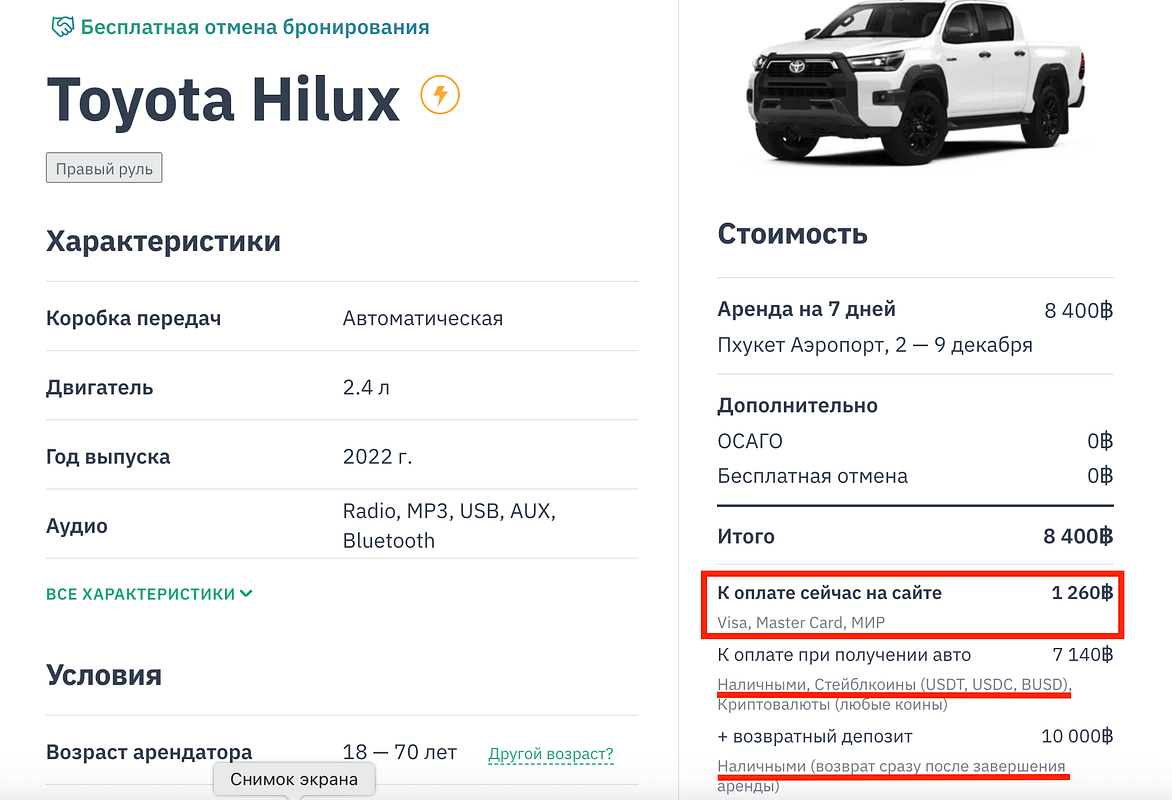The image size is (1172, 800).
Task: Expand "Все характеристики" list
Action: click(x=149, y=594)
